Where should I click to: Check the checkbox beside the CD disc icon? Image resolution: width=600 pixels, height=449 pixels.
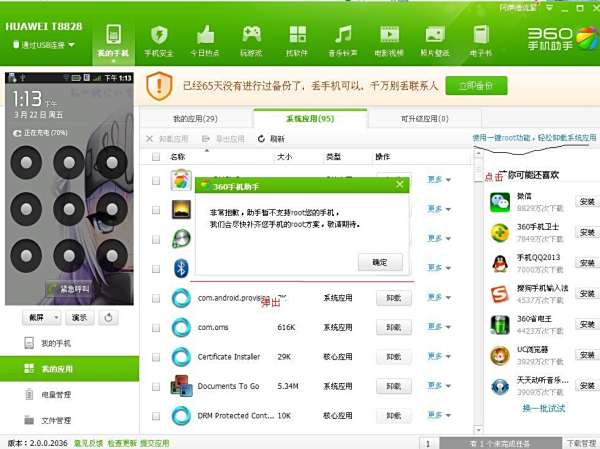pyautogui.click(x=156, y=239)
